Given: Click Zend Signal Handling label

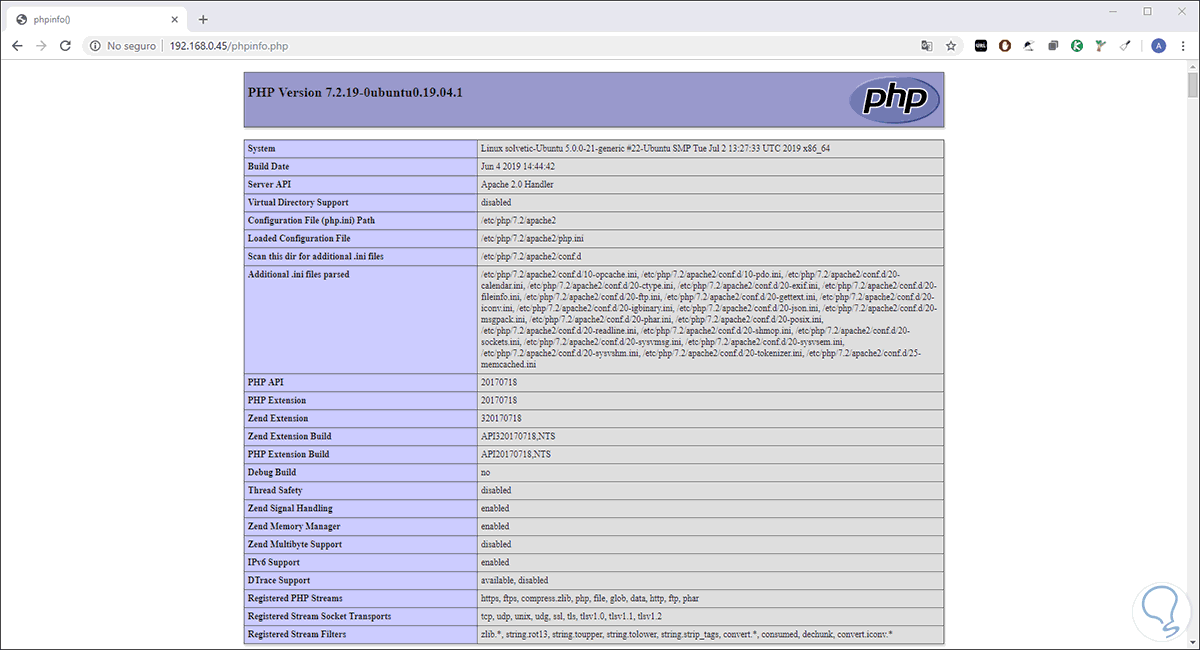Looking at the screenshot, I should 290,508.
